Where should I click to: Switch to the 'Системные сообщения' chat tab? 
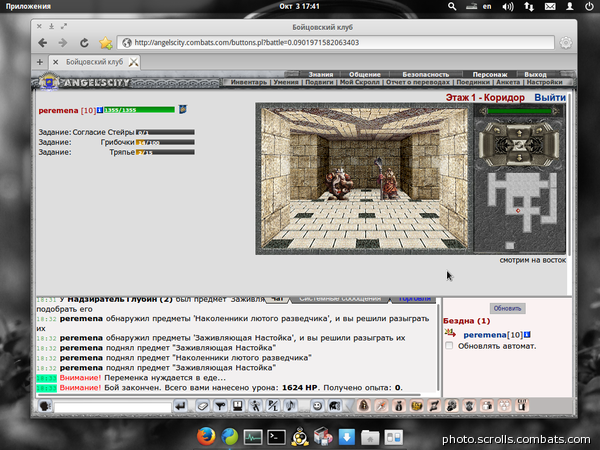(340, 298)
